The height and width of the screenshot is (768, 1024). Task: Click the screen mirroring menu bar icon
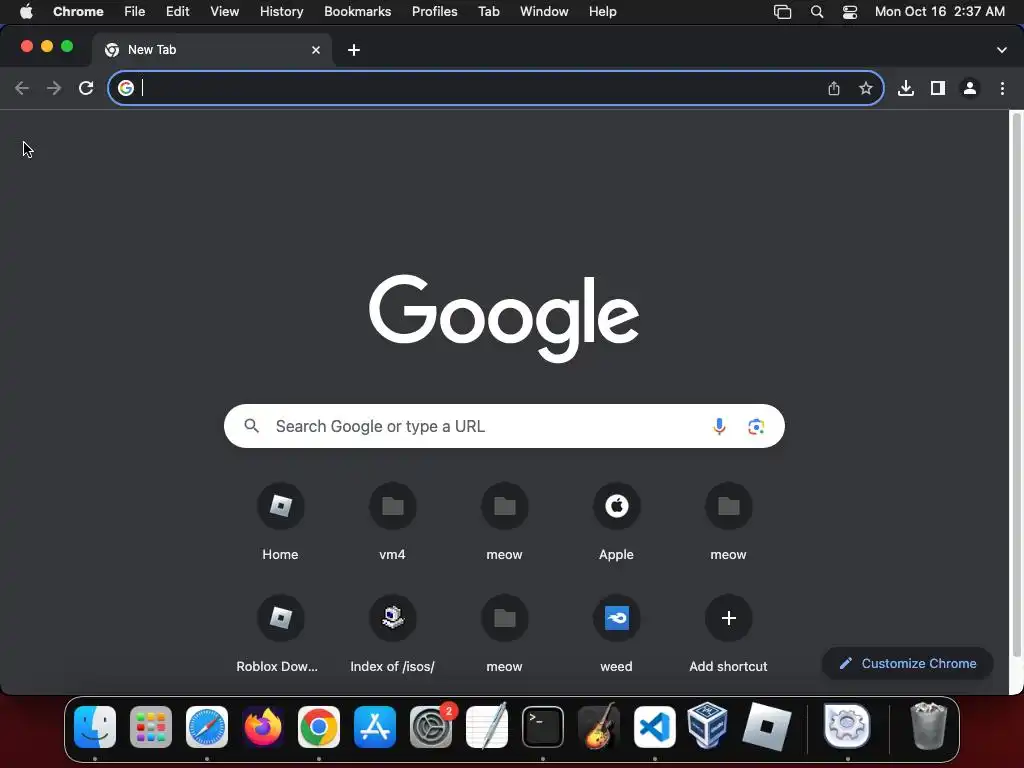[x=782, y=12]
